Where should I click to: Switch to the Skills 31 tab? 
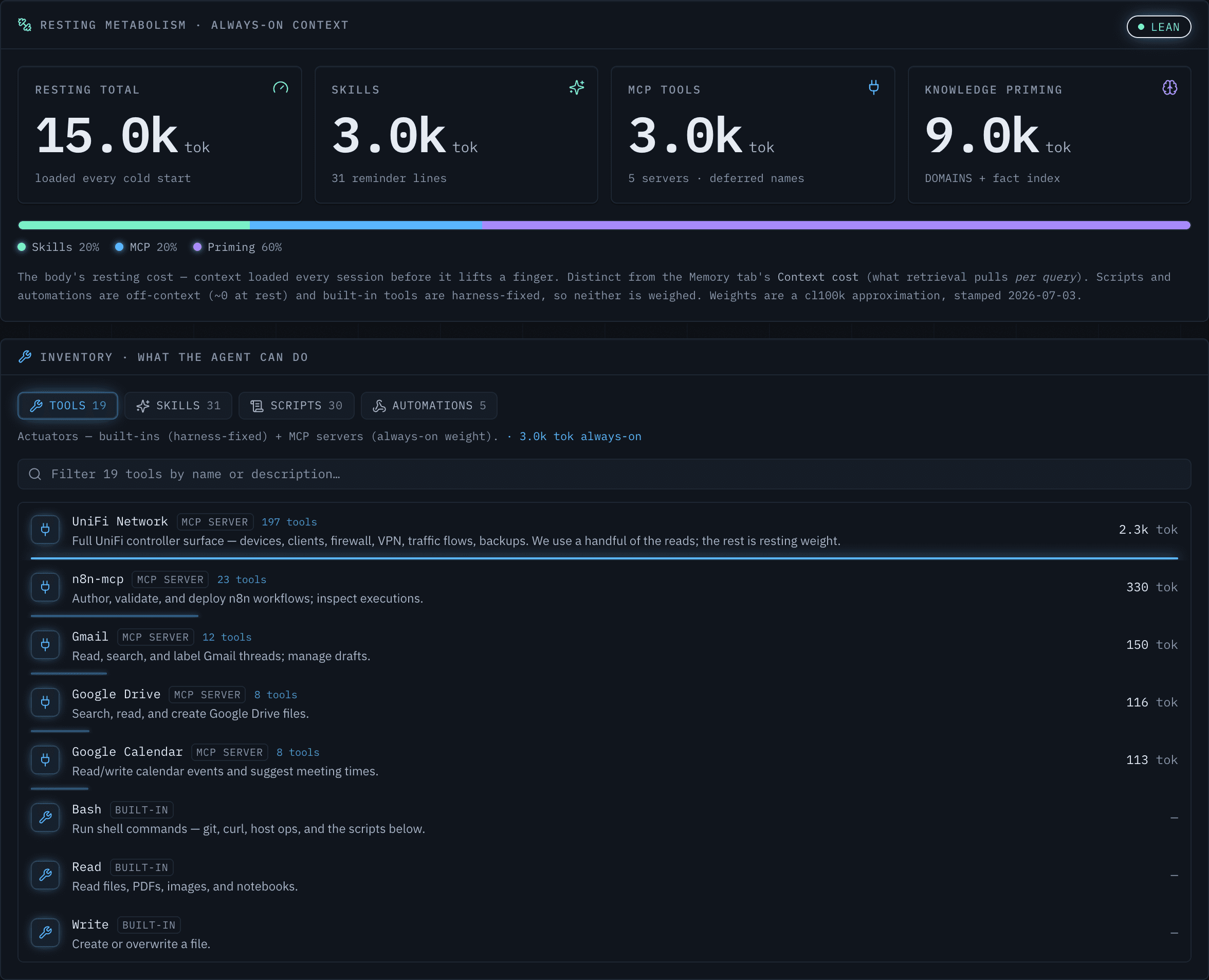coord(178,405)
